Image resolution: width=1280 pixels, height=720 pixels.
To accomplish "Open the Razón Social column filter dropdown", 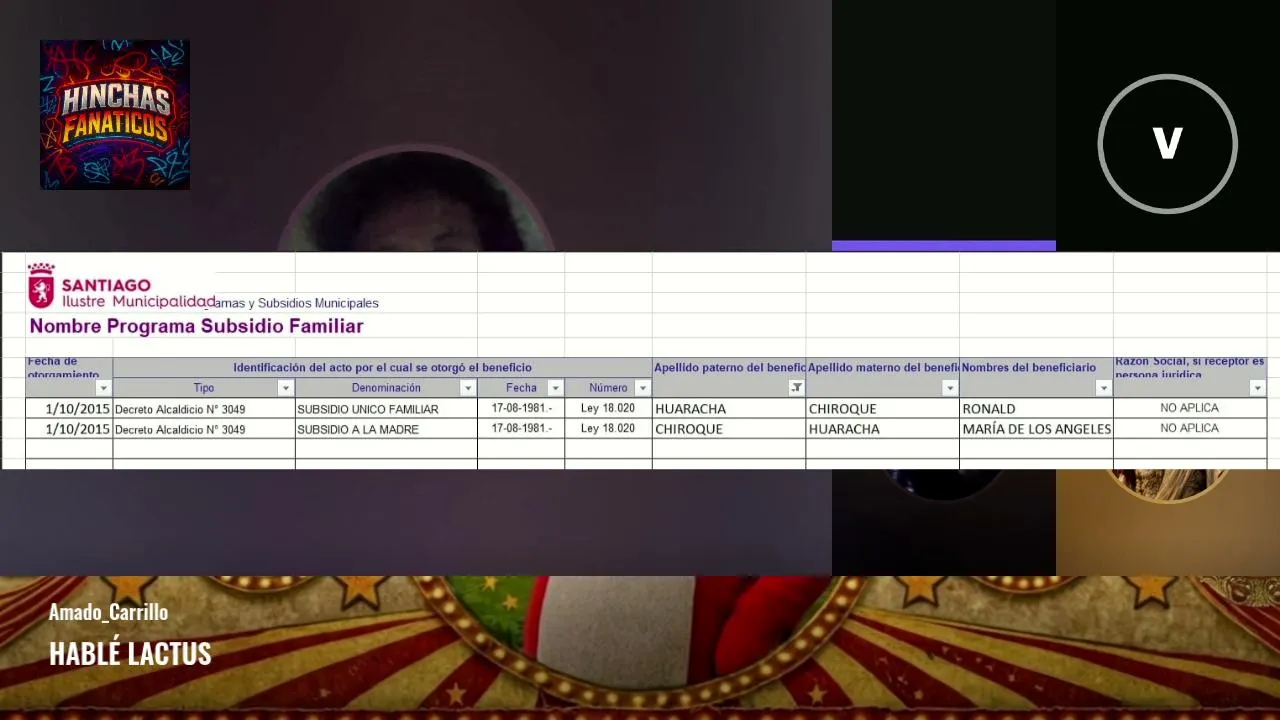I will coord(1258,388).
